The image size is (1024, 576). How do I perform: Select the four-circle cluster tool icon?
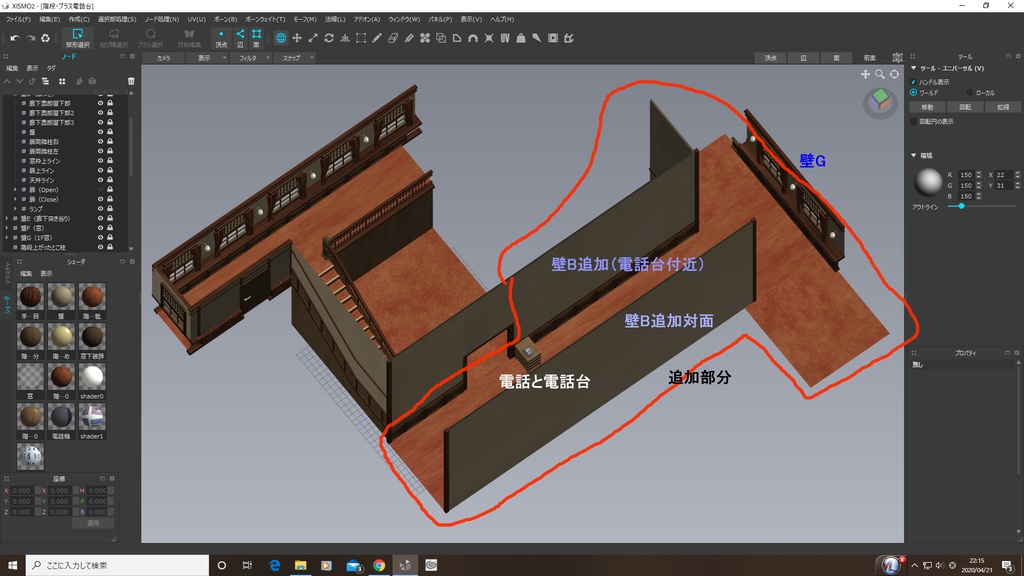click(425, 38)
